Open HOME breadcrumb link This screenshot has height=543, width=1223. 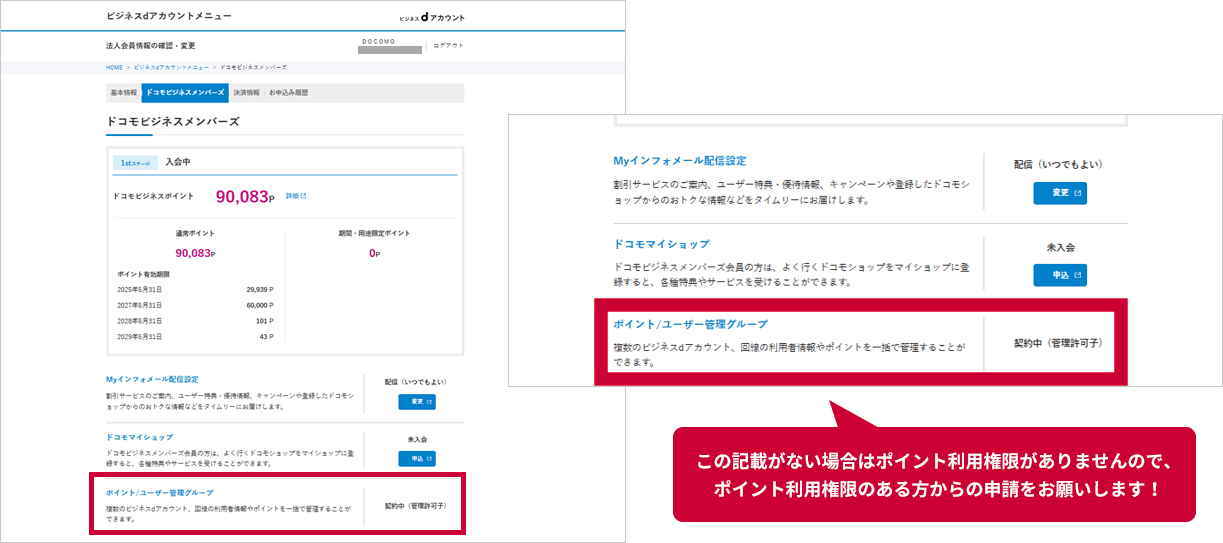pos(114,67)
